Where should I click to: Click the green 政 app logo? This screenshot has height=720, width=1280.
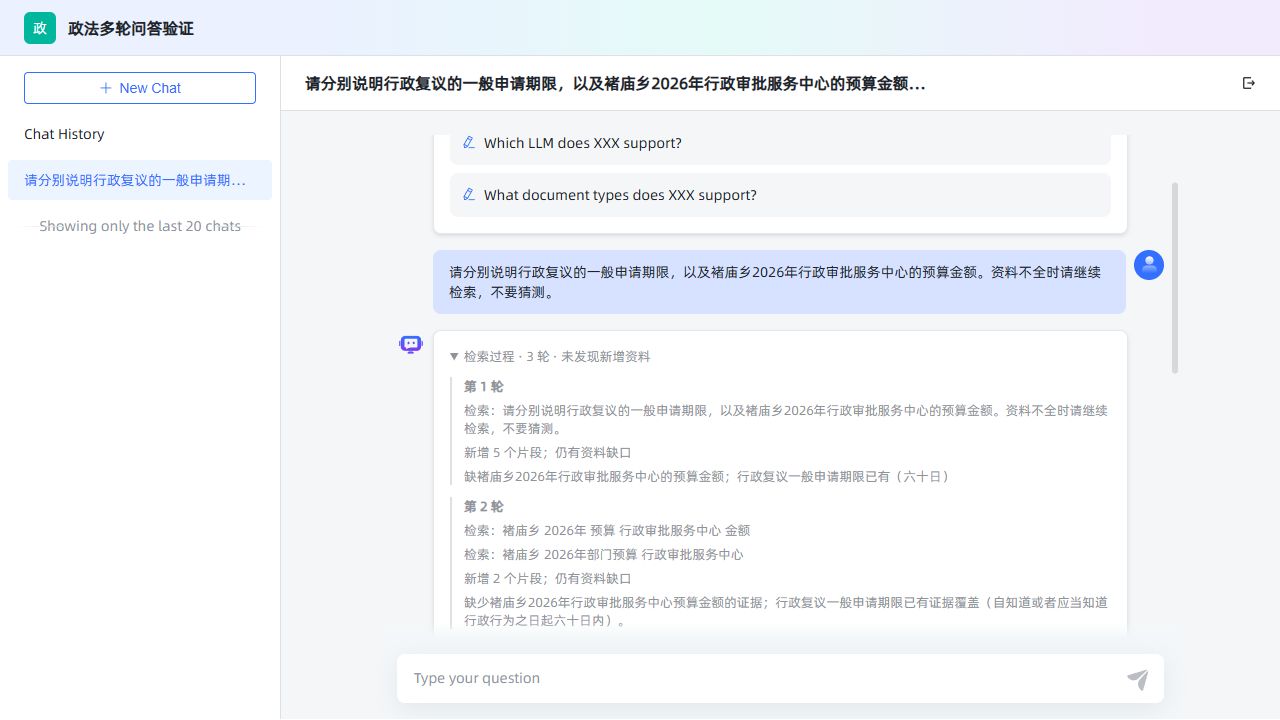tap(40, 28)
